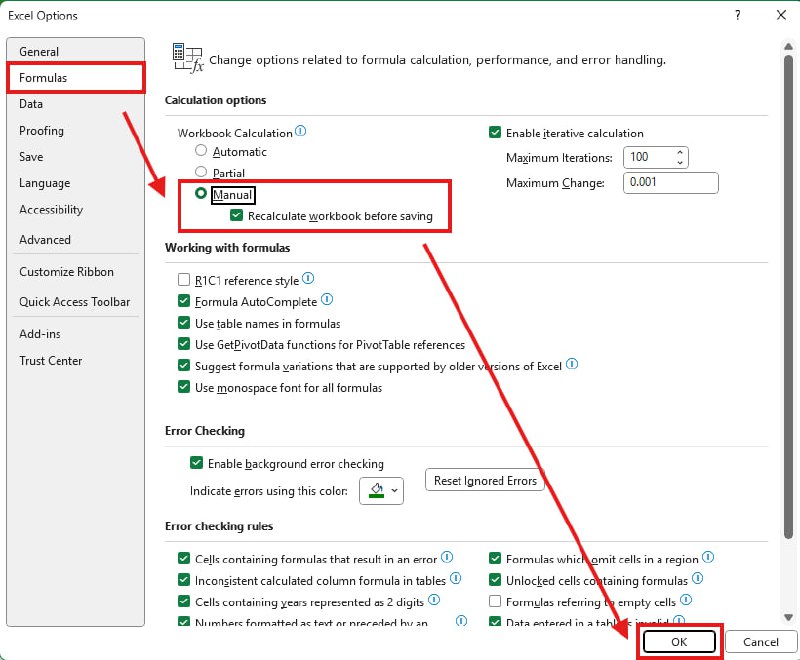The width and height of the screenshot is (800, 660).
Task: Click the Maximum Change input field
Action: [670, 183]
